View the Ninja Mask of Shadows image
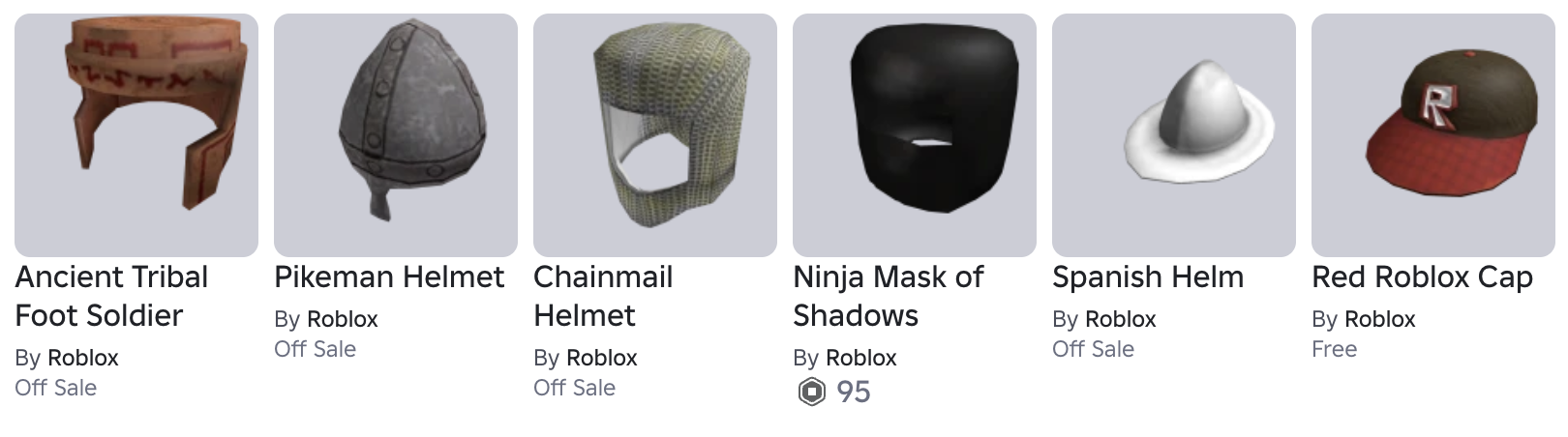 click(x=915, y=135)
